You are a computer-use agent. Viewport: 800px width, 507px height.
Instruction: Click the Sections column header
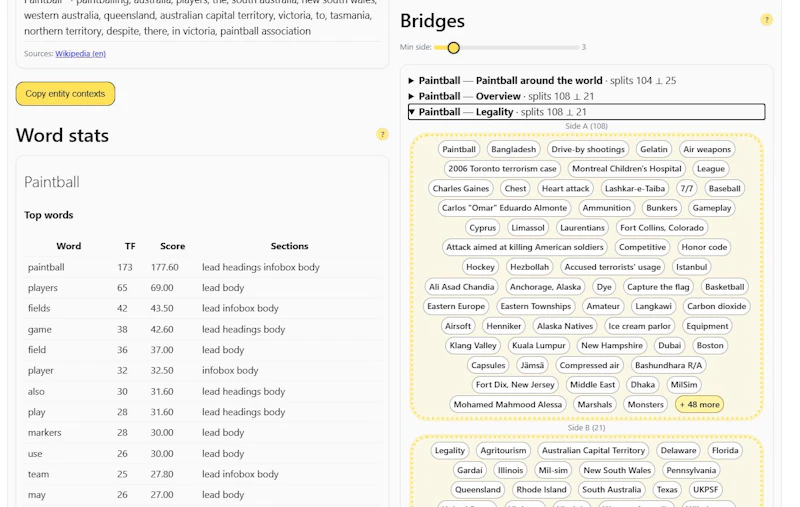pyautogui.click(x=289, y=246)
